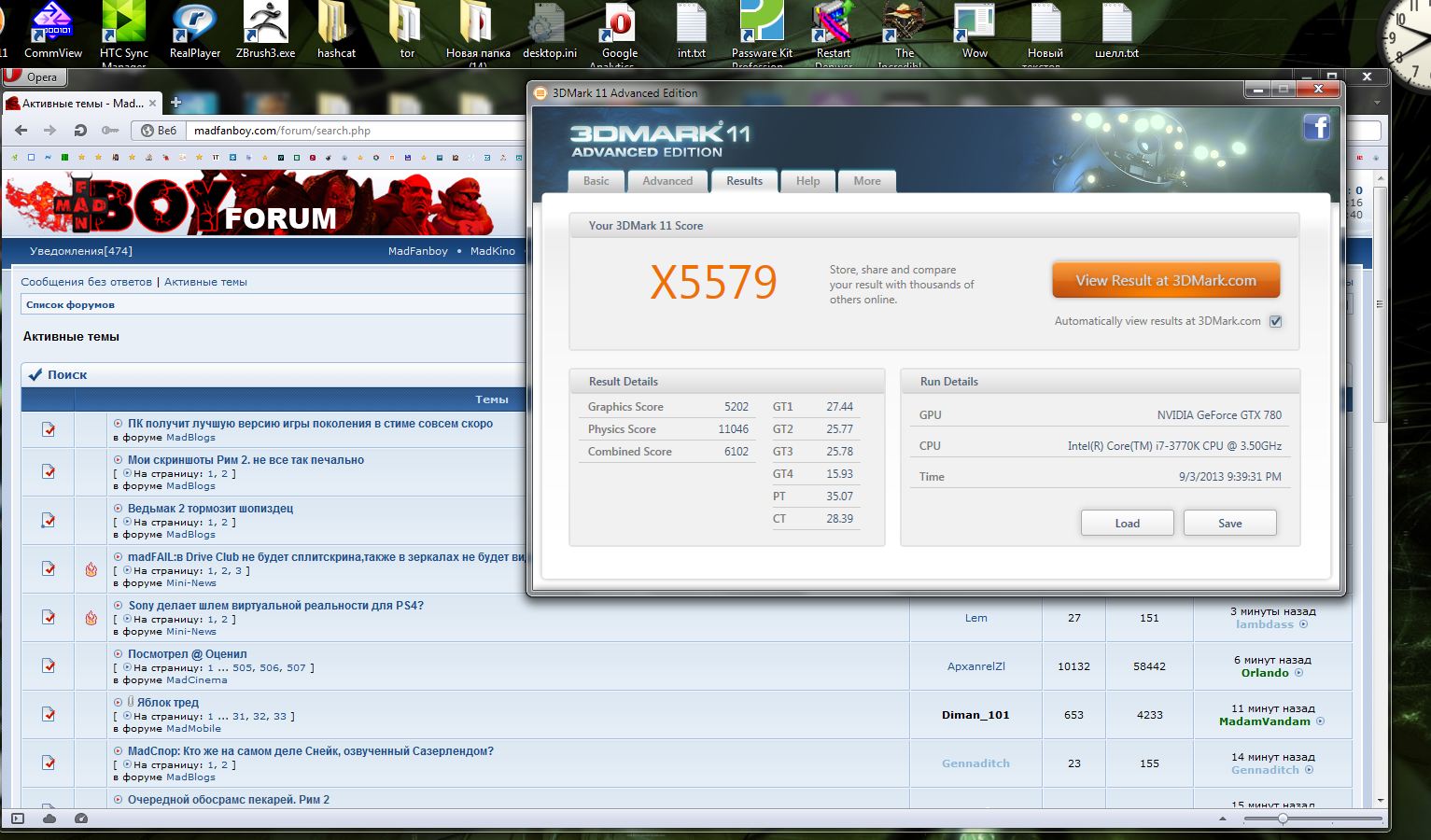Click the address bar URL field

pos(355,131)
